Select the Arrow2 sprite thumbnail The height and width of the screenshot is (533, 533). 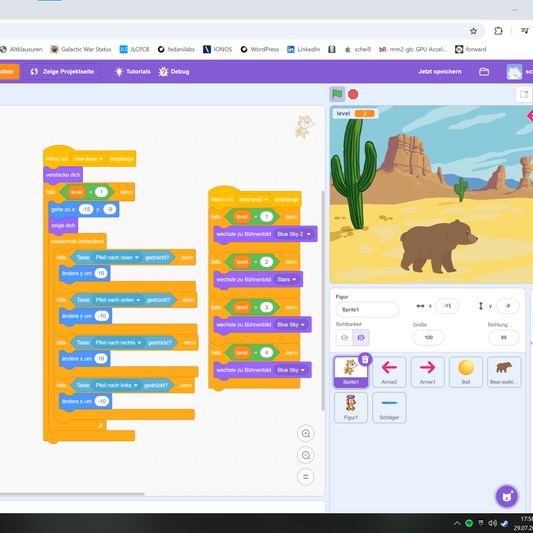pyautogui.click(x=389, y=372)
